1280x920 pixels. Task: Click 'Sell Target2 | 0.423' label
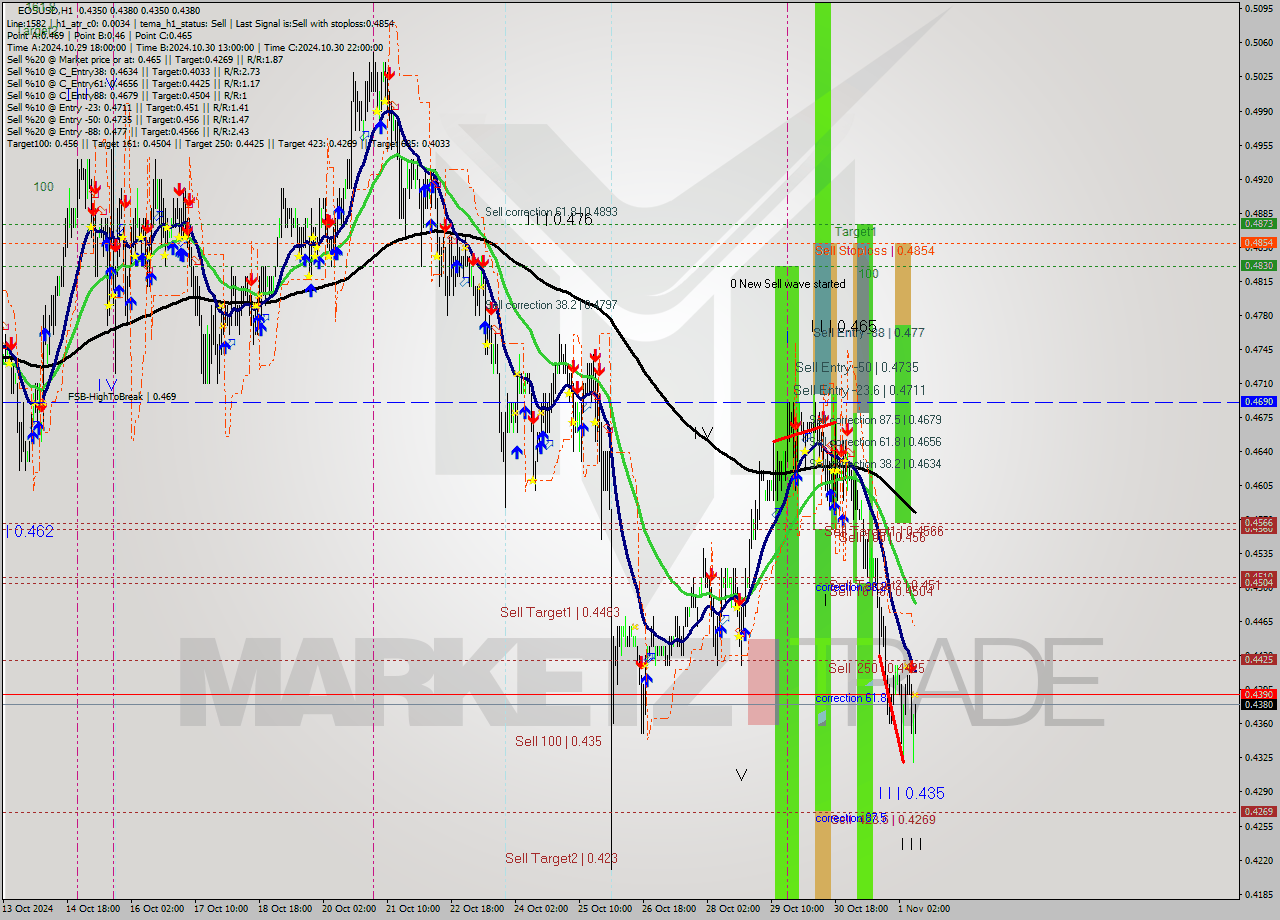point(561,858)
